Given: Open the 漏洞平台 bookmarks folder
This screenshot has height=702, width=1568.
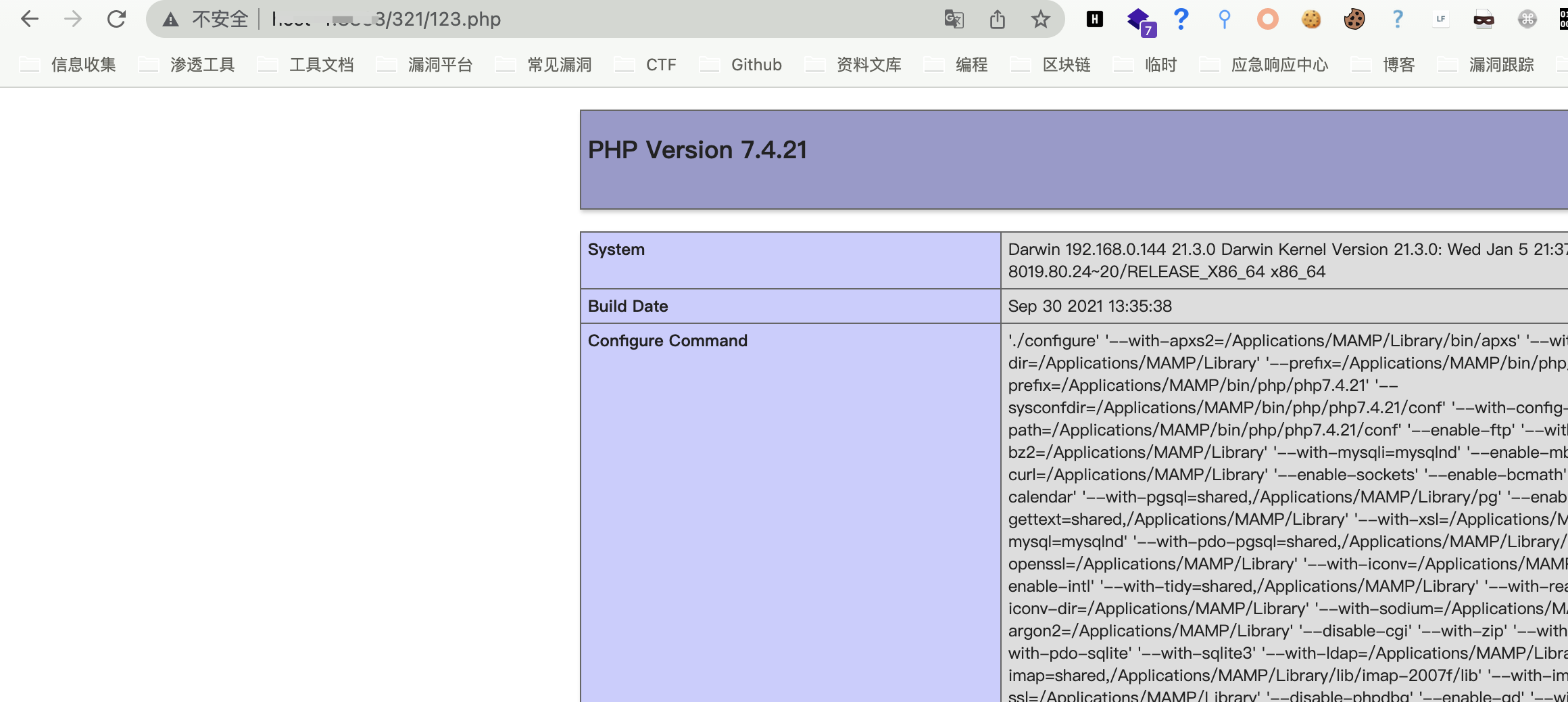Looking at the screenshot, I should [x=425, y=64].
